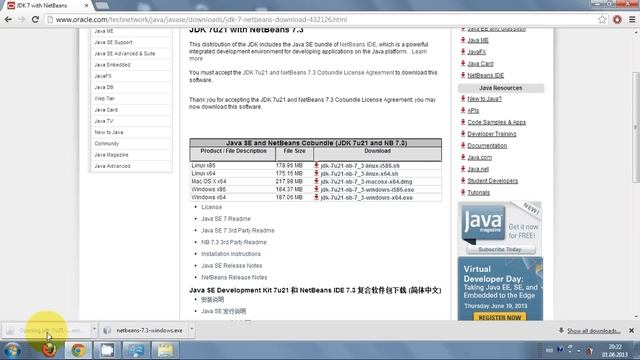Screen dimensions: 640x360
Task: Open the file explorer folder in taskbar
Action: tap(165, 350)
